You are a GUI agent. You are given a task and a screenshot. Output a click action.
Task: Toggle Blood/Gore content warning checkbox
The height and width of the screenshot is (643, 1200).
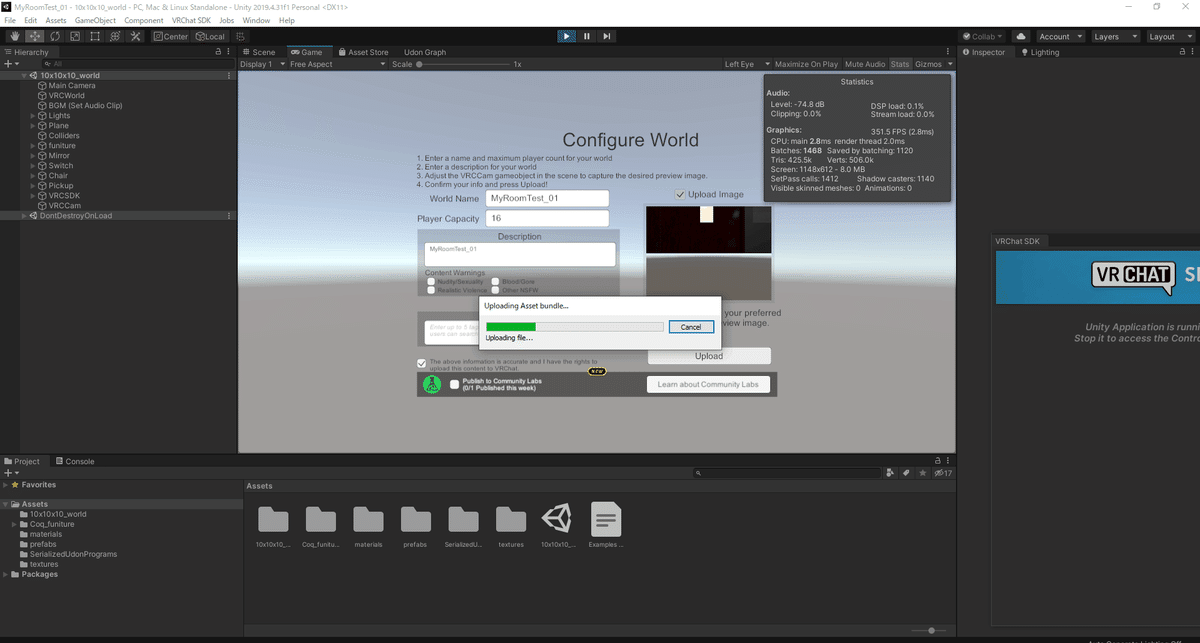[x=495, y=282]
